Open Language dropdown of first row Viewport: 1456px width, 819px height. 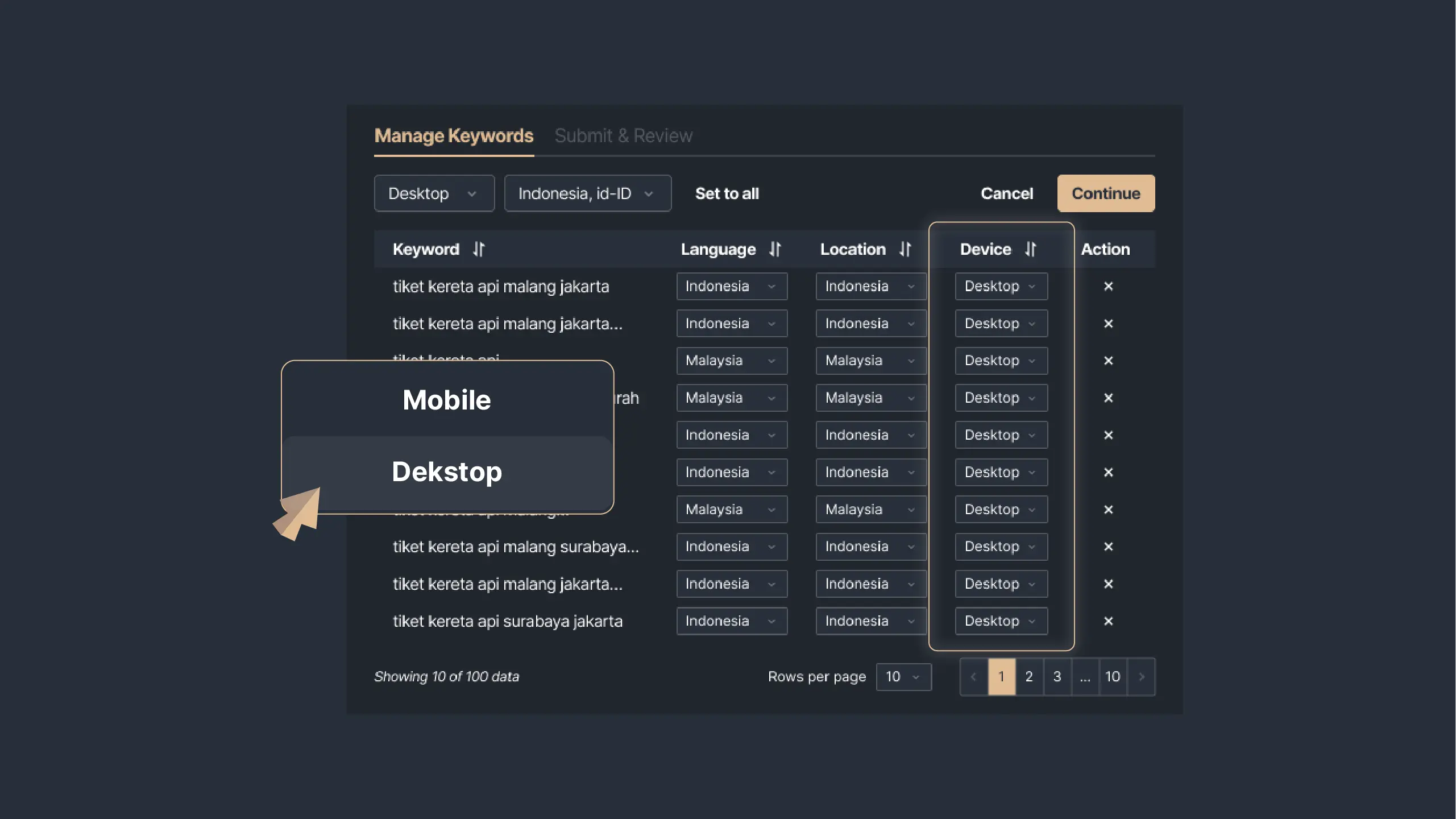[731, 286]
